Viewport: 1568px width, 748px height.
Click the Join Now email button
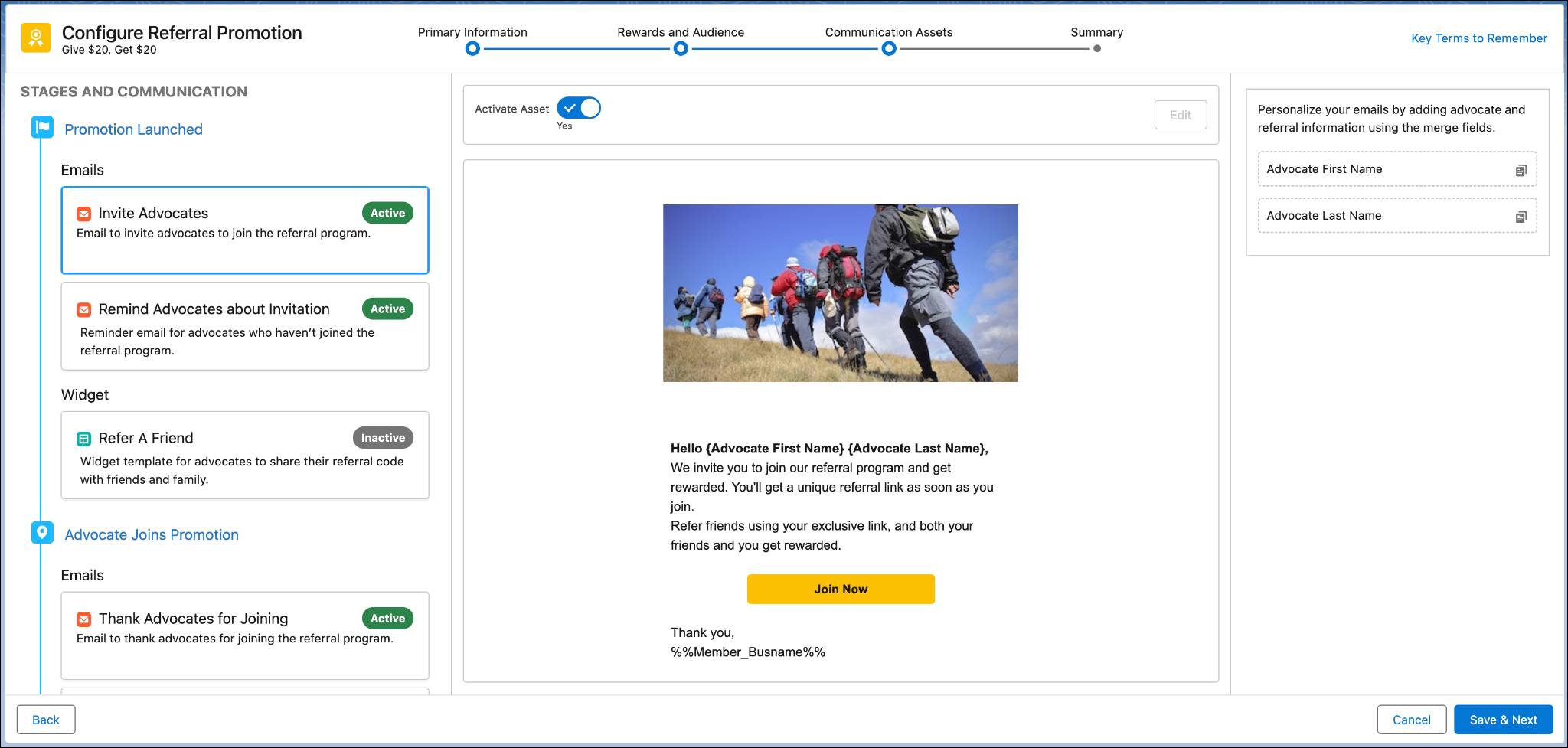(x=841, y=589)
